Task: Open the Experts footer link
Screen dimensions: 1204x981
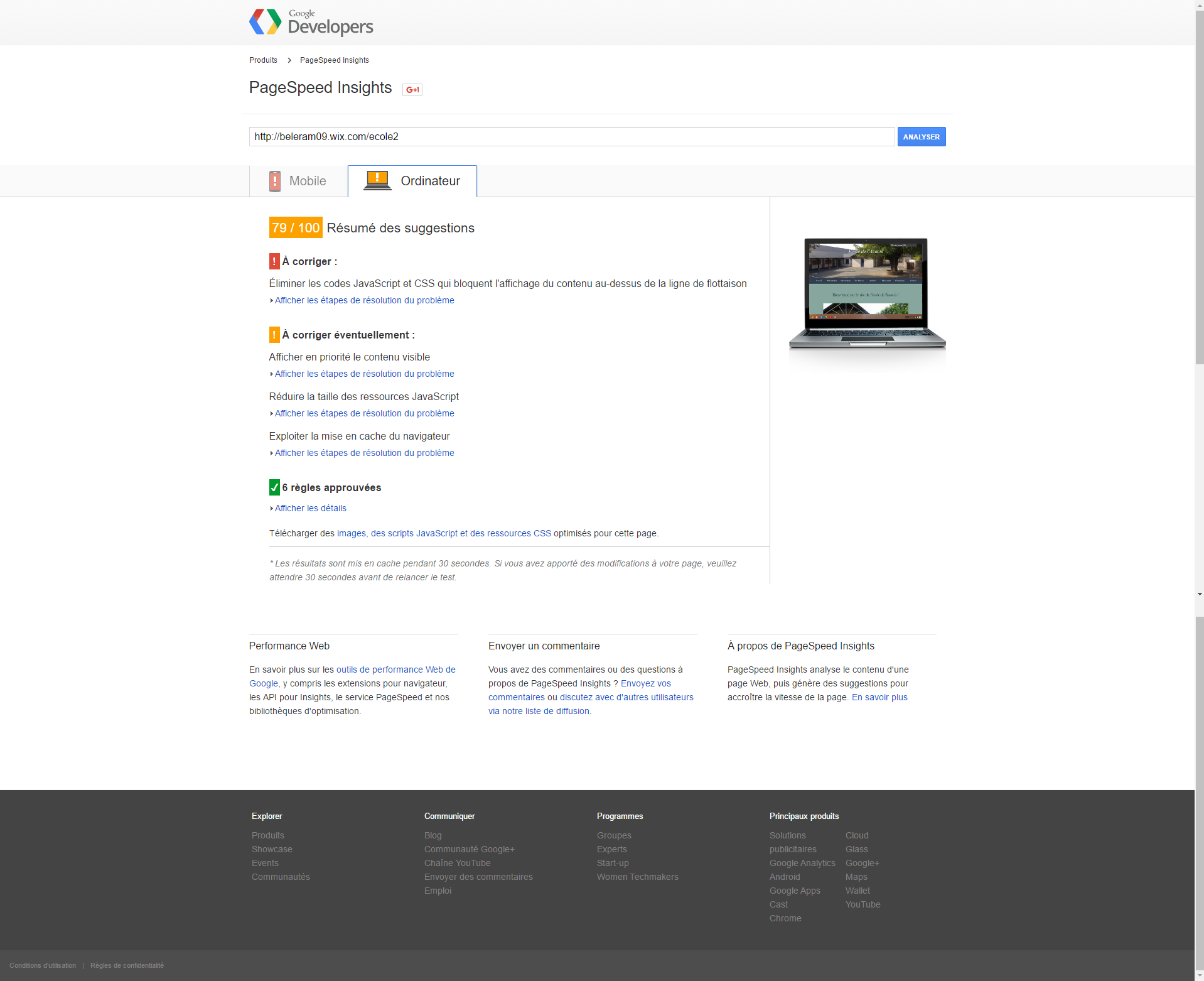Action: (612, 849)
